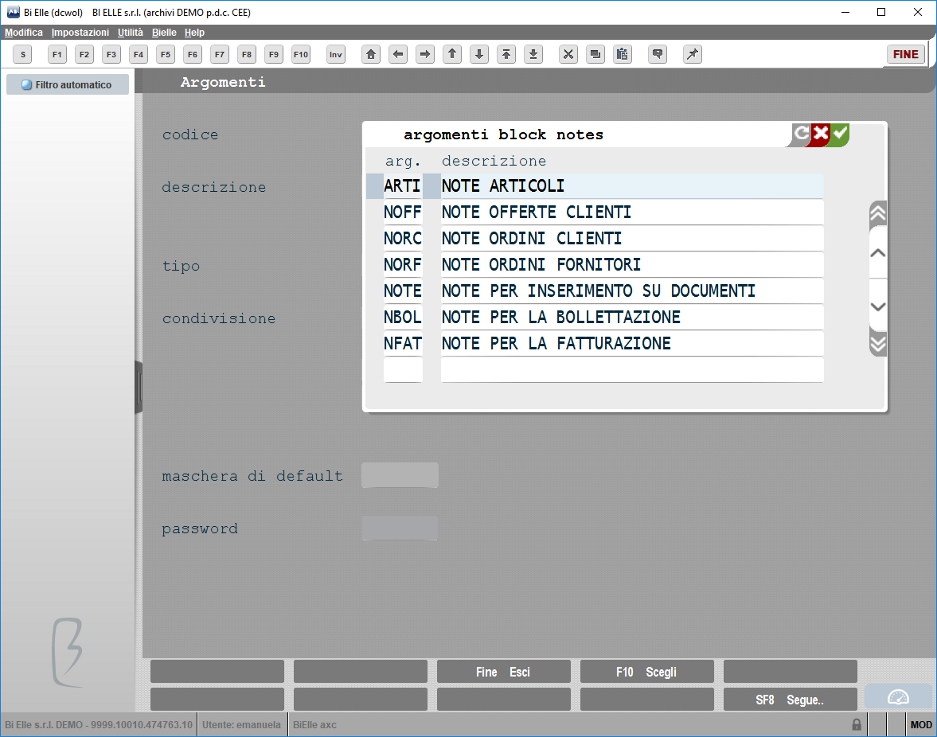Jump to the bottom with the double-down chevron
The width and height of the screenshot is (937, 737).
tap(878, 344)
